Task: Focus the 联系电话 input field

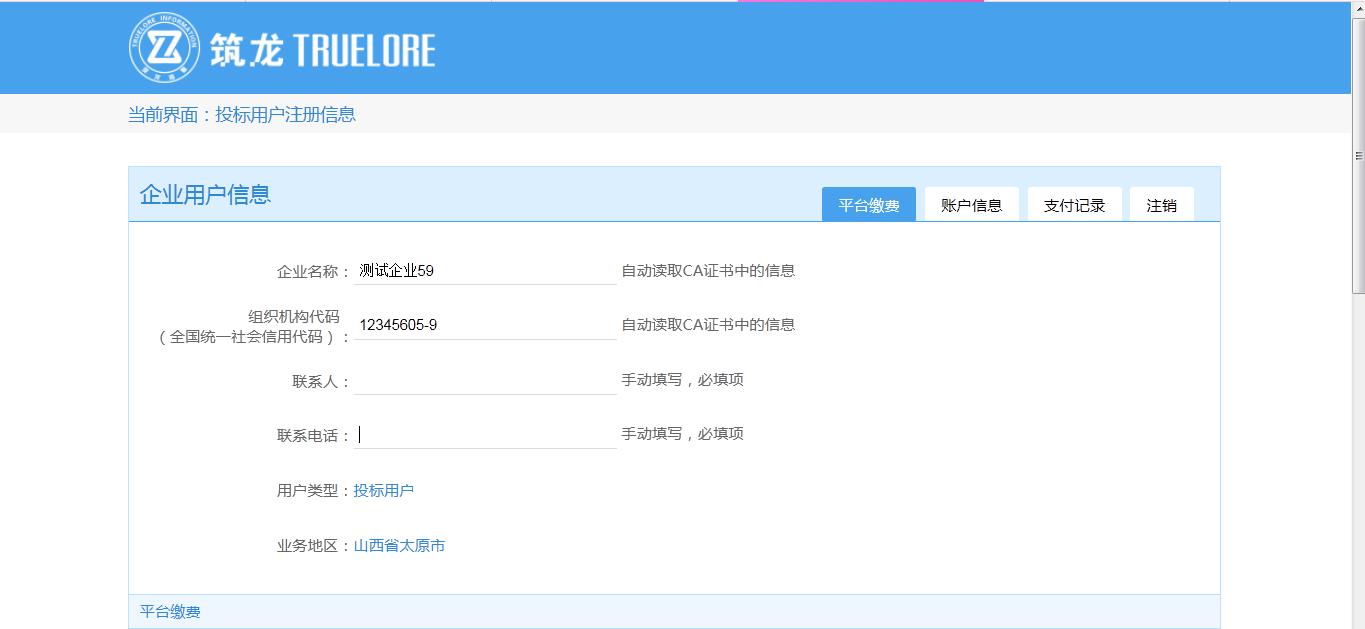Action: click(x=485, y=435)
